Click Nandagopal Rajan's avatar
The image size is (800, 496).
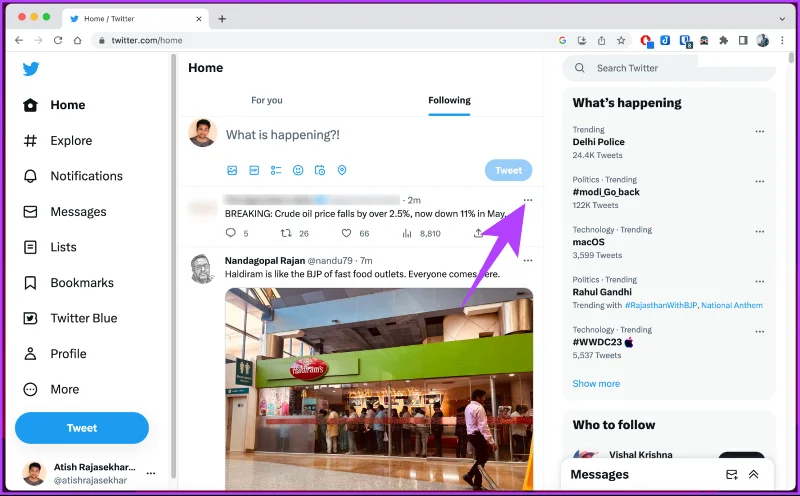pyautogui.click(x=203, y=268)
